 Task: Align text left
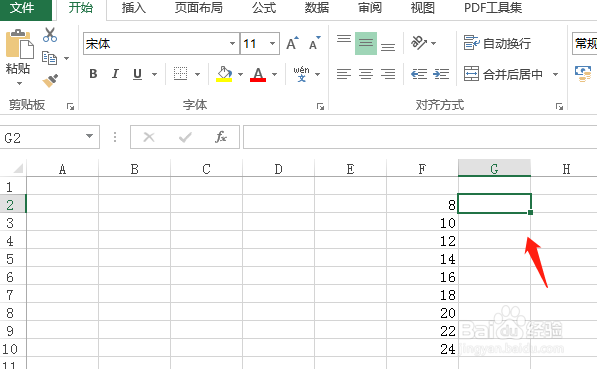tap(344, 74)
